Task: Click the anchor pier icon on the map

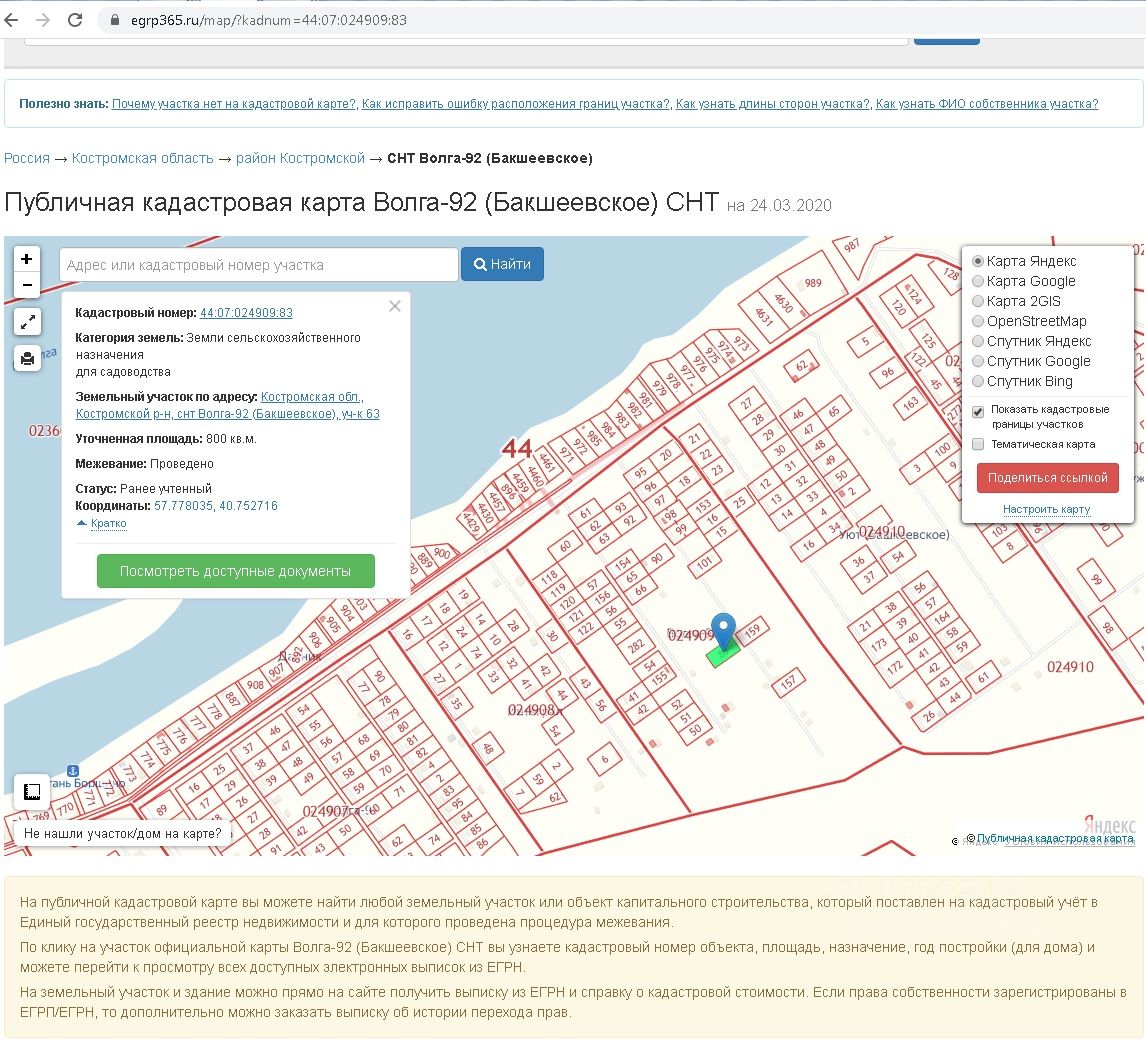Action: (72, 770)
